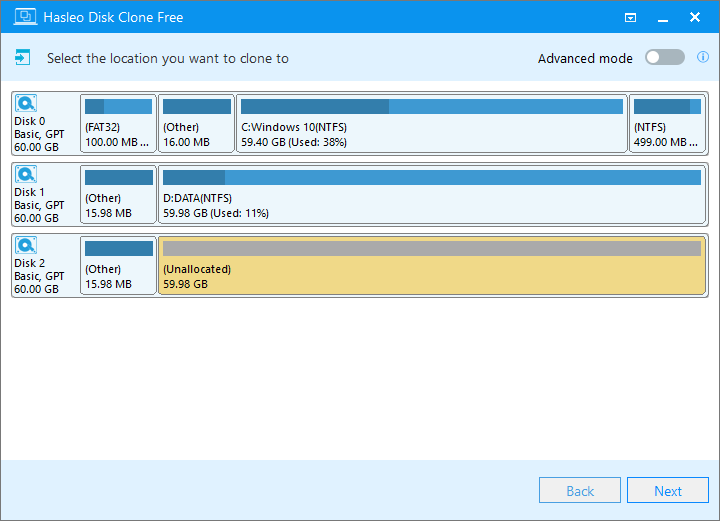Click 'Select the location you want to clone to'
720x521 pixels.
tap(168, 59)
